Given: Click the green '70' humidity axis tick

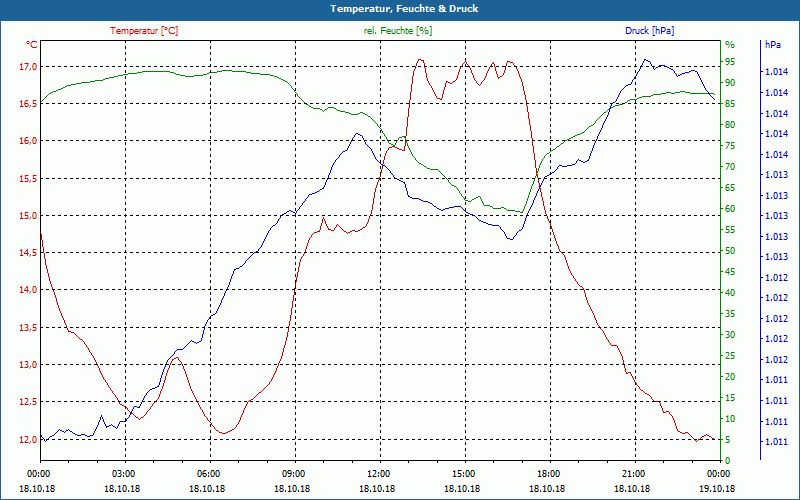Looking at the screenshot, I should click(x=730, y=167).
